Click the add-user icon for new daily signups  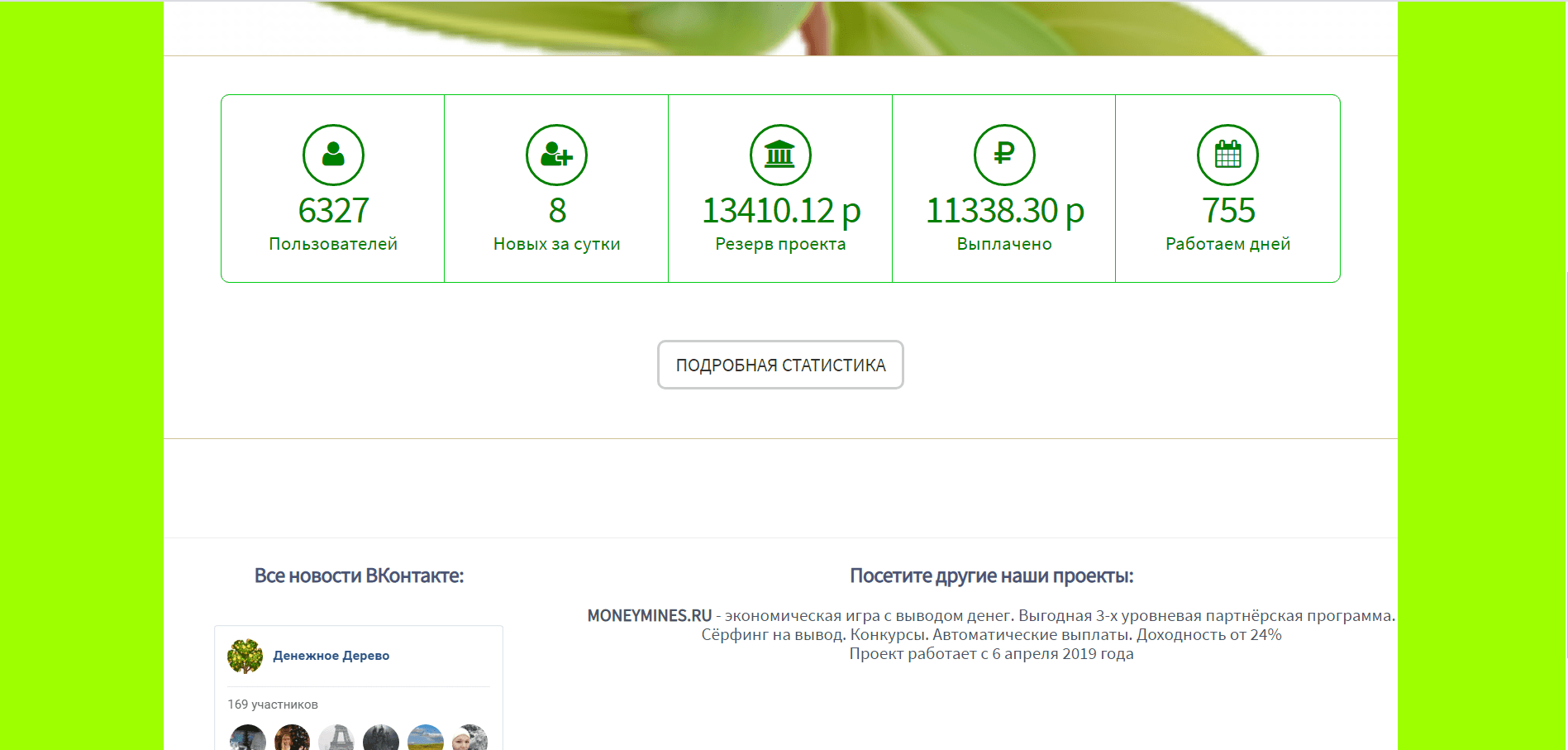tap(556, 155)
